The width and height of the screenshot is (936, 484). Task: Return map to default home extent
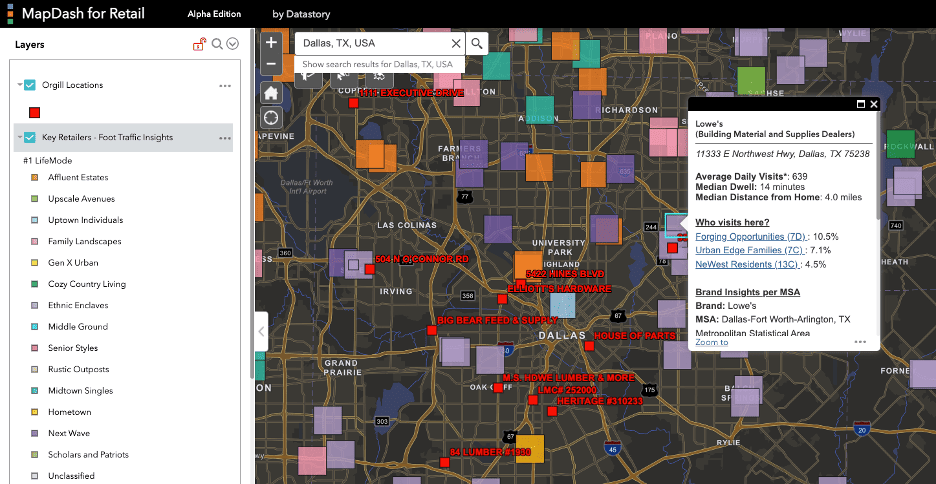pyautogui.click(x=271, y=93)
